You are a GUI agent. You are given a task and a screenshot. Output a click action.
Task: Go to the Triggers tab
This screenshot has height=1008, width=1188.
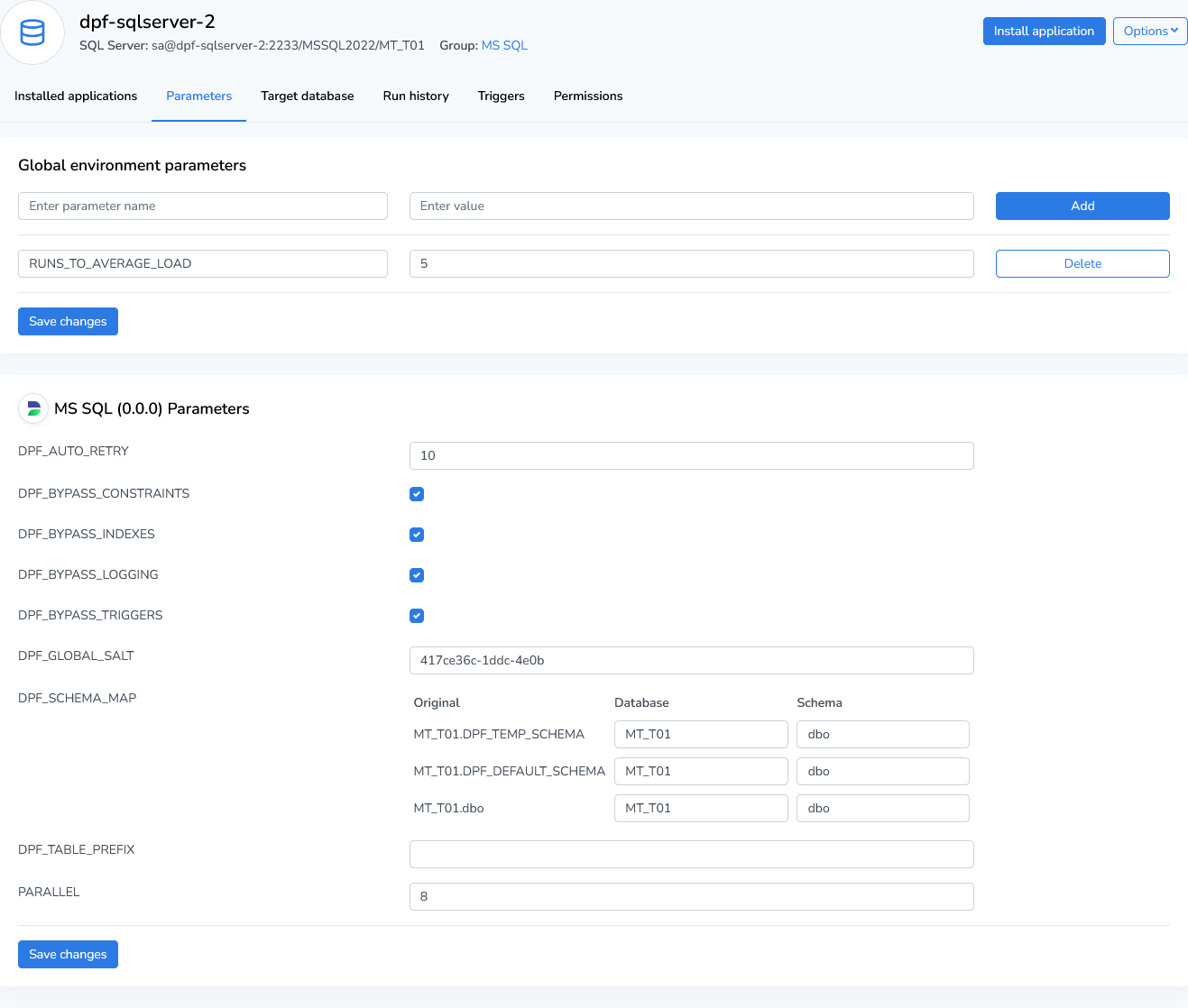pos(501,96)
